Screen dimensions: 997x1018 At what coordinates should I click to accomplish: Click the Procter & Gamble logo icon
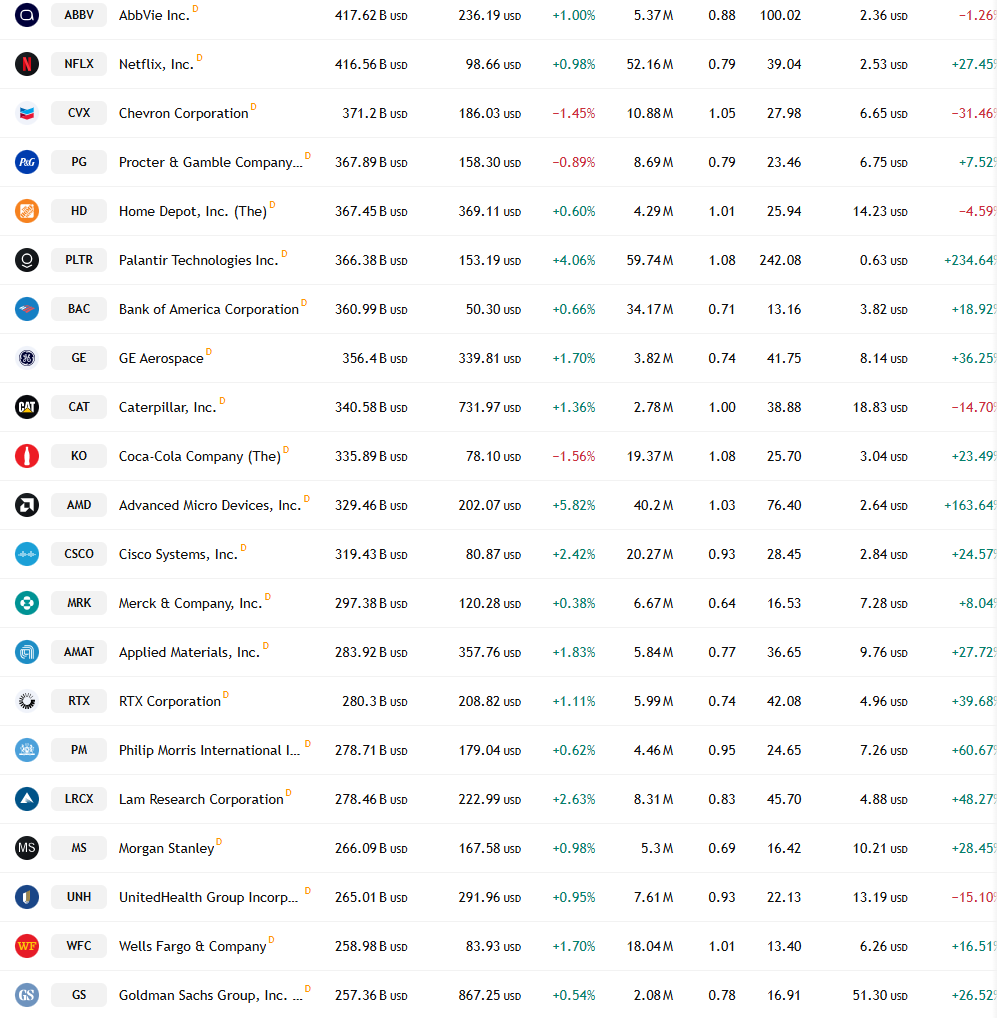(27, 162)
